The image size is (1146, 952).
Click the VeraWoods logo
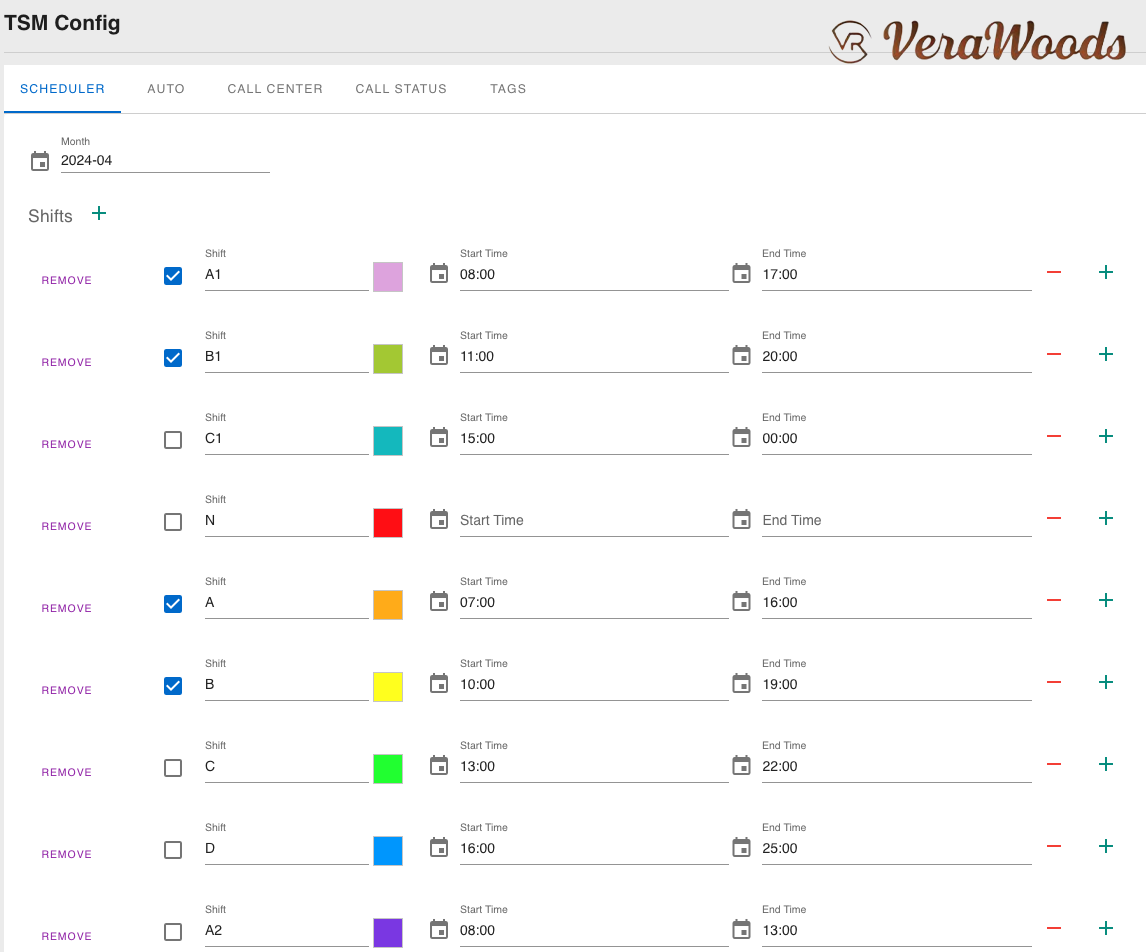[978, 41]
